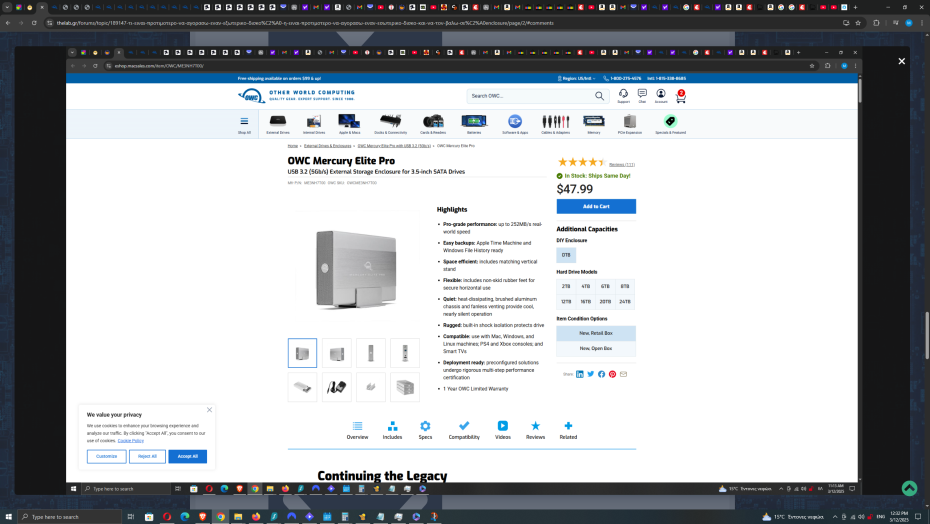Click Reject All in cookie banner
The image size is (930, 524).
147,456
